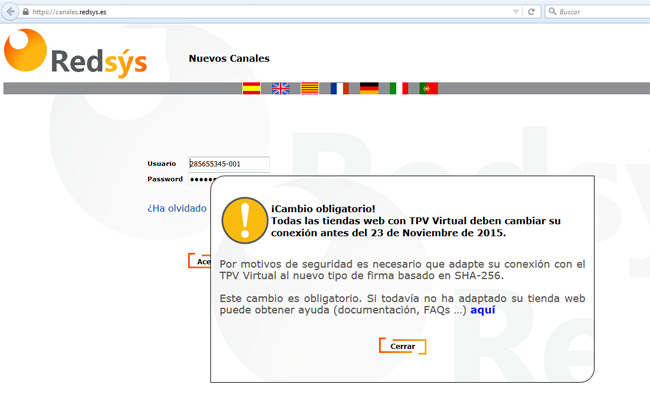Go back with the browser back arrow

tap(10, 11)
